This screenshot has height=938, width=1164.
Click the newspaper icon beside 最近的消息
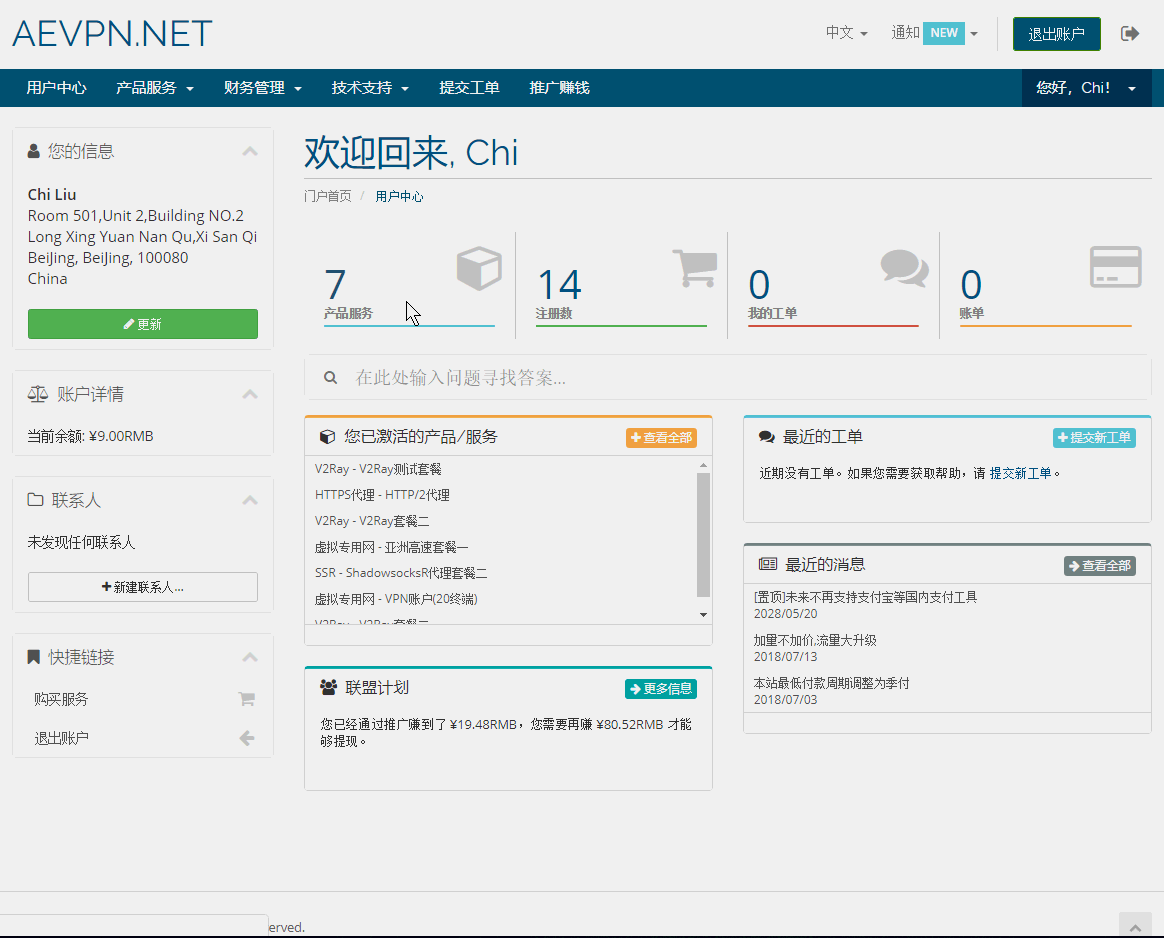pyautogui.click(x=768, y=564)
